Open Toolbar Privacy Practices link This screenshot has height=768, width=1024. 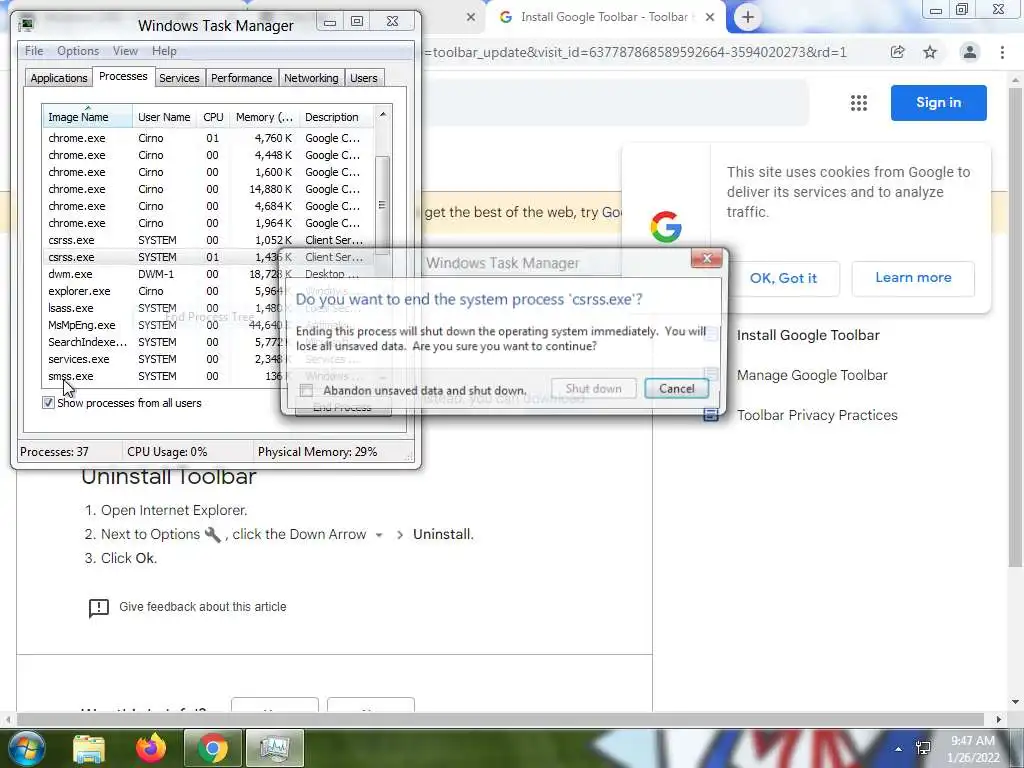pos(817,415)
